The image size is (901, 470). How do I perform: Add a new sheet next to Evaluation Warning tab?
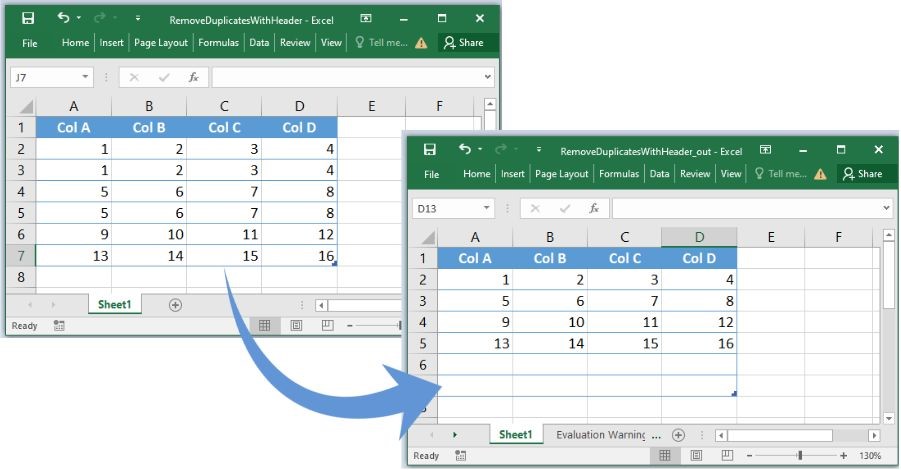click(x=678, y=435)
